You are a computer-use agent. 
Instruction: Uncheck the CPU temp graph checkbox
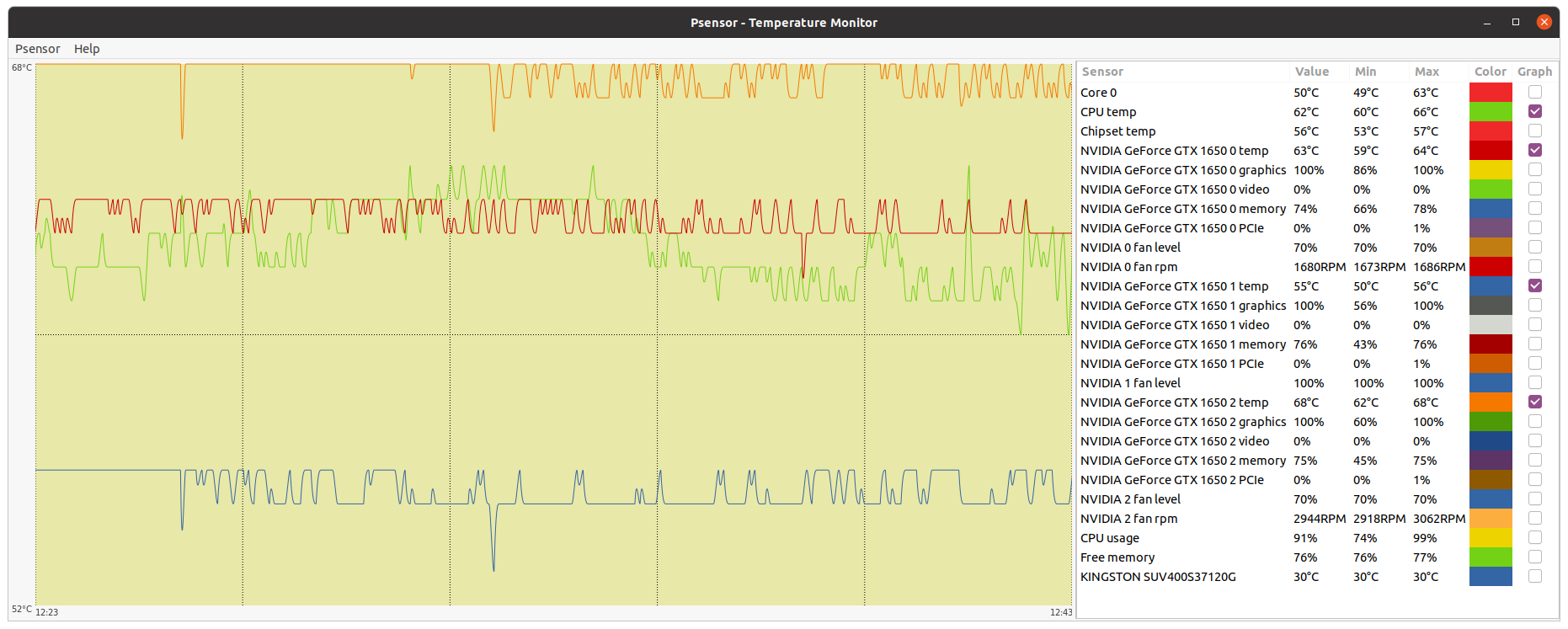click(x=1535, y=111)
